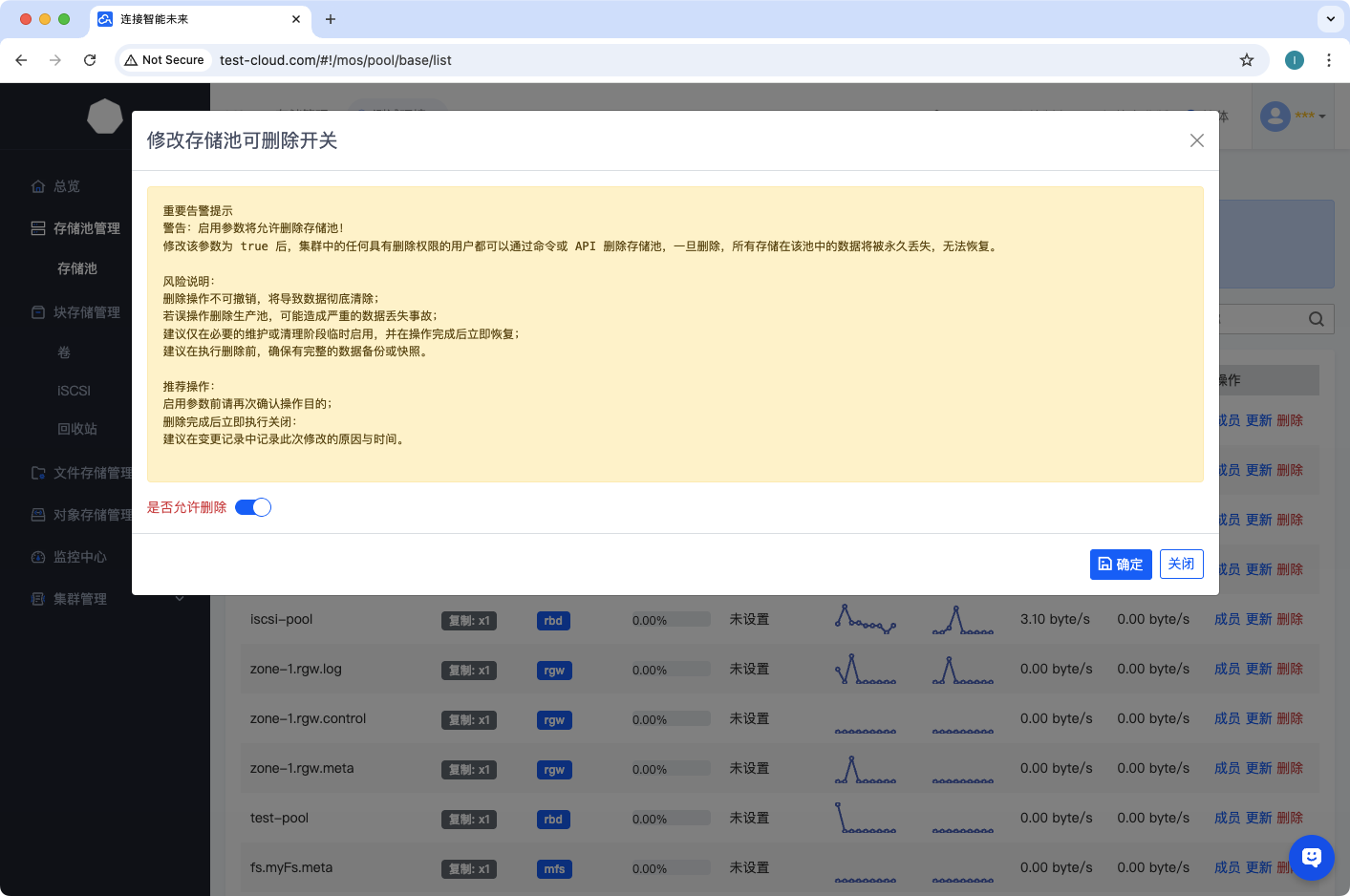The height and width of the screenshot is (896, 1350).
Task: Click the 关闭 button in dialog
Action: pos(1181,564)
